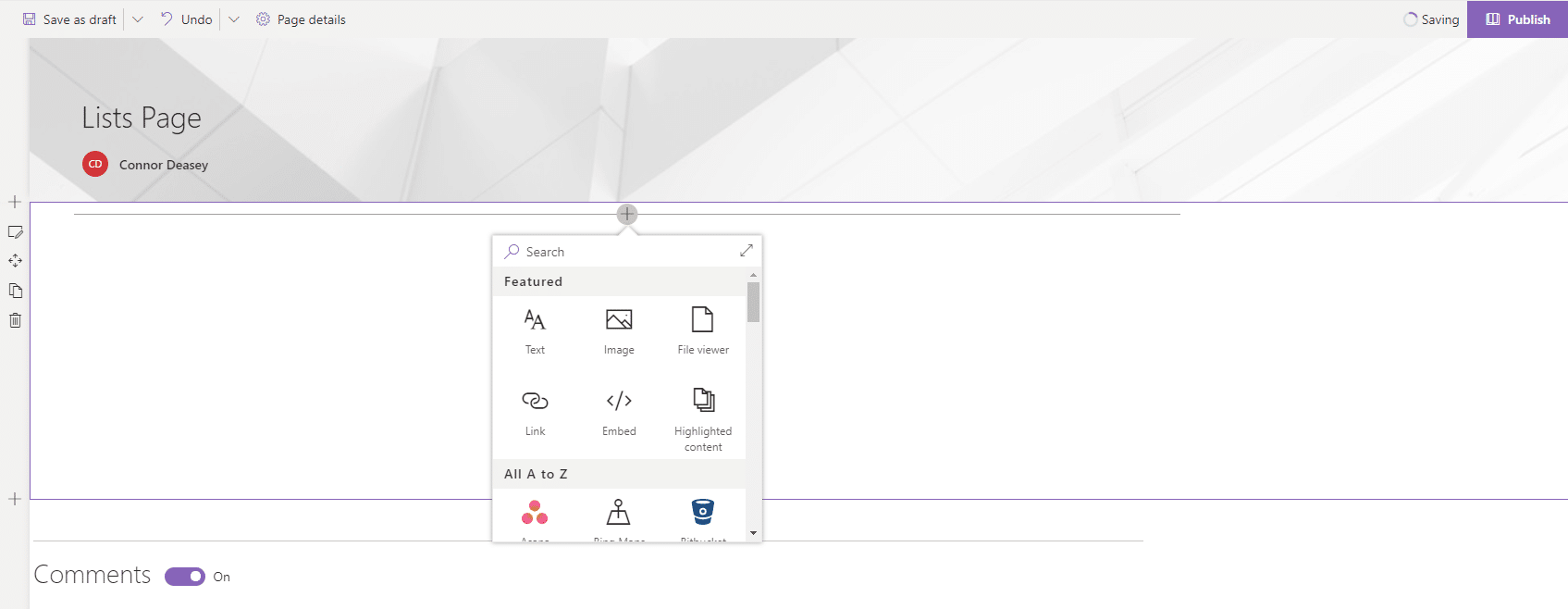Click the web part list scrollbar up arrow
Viewport: 1568px width, 609px height.
753,275
